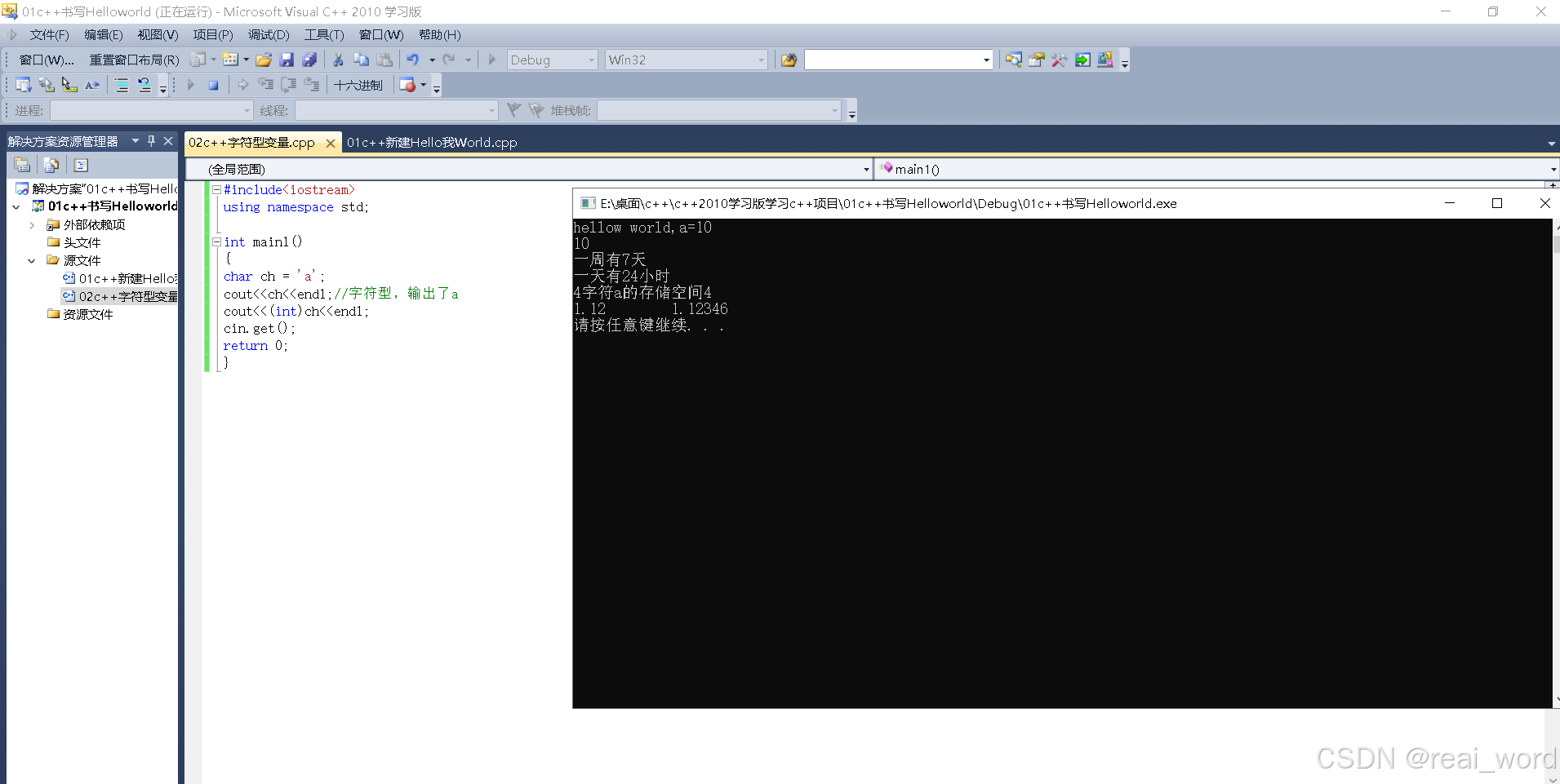
Task: Toggle the 十六进制 hexadecimal display button
Action: click(x=359, y=84)
